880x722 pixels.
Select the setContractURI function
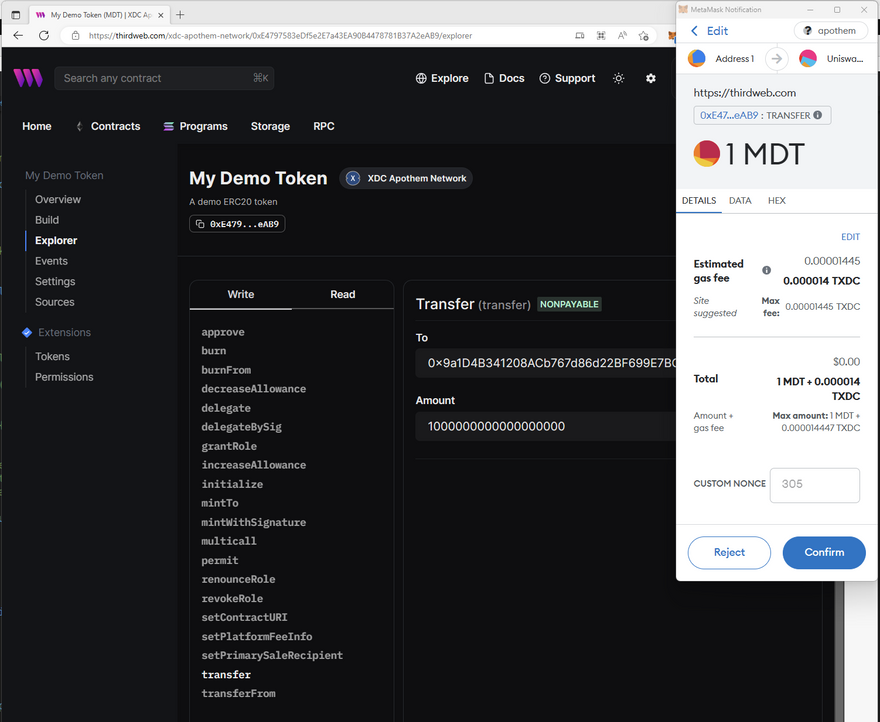click(x=245, y=618)
